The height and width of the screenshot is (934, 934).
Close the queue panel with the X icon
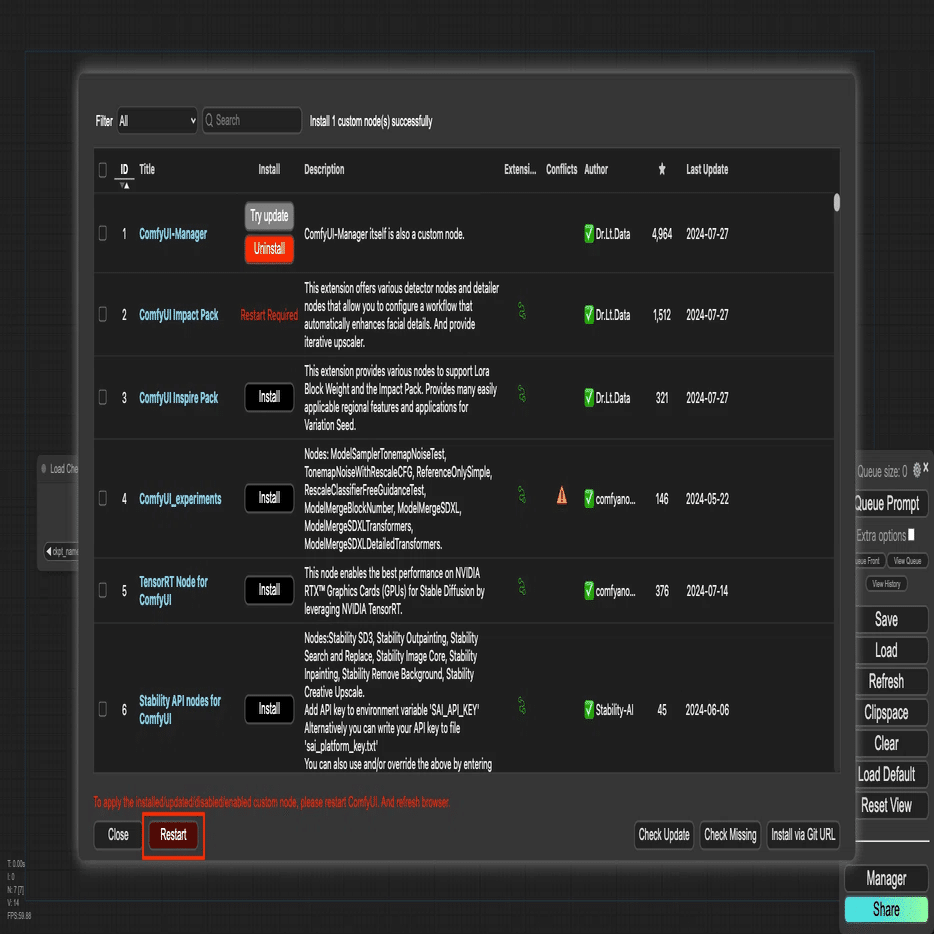pyautogui.click(x=926, y=468)
